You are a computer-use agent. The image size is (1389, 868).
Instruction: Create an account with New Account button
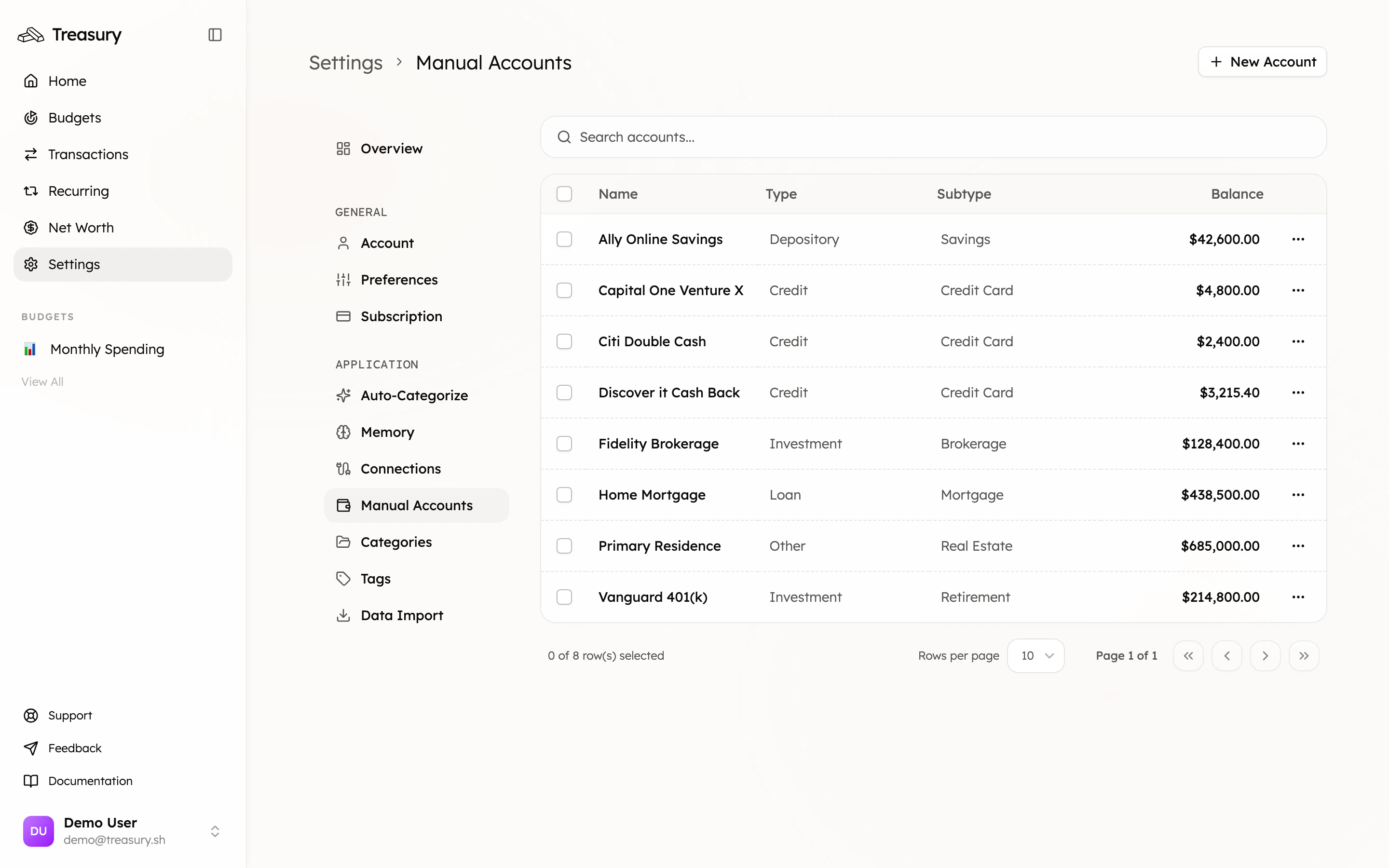(x=1262, y=61)
